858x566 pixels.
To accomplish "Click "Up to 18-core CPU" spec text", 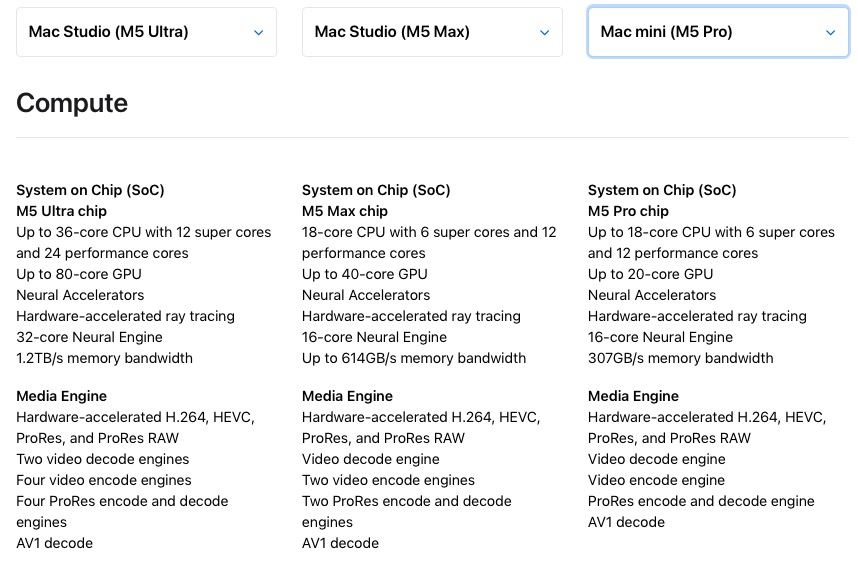I will point(650,232).
